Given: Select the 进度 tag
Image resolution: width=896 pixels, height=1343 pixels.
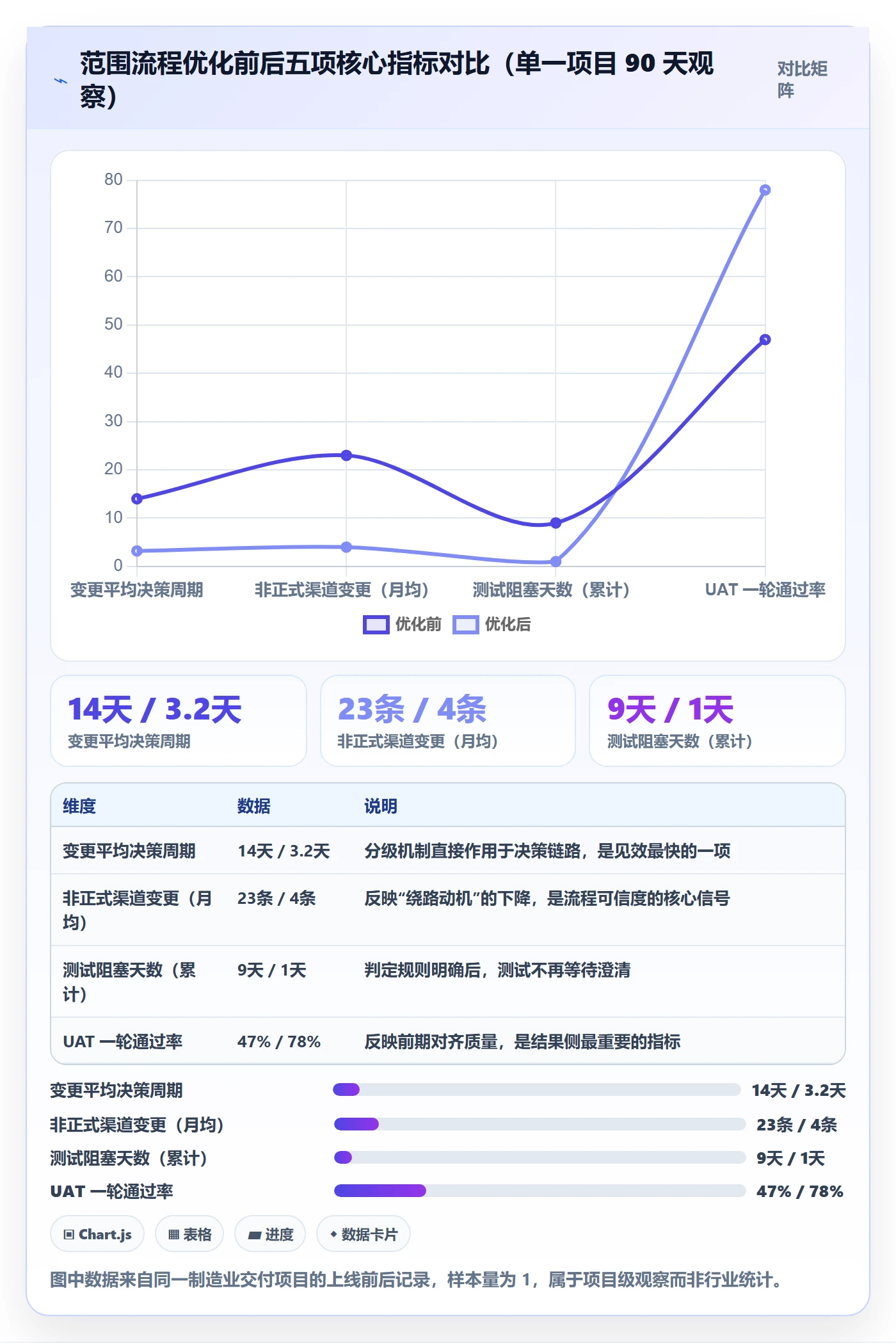Looking at the screenshot, I should (270, 1234).
